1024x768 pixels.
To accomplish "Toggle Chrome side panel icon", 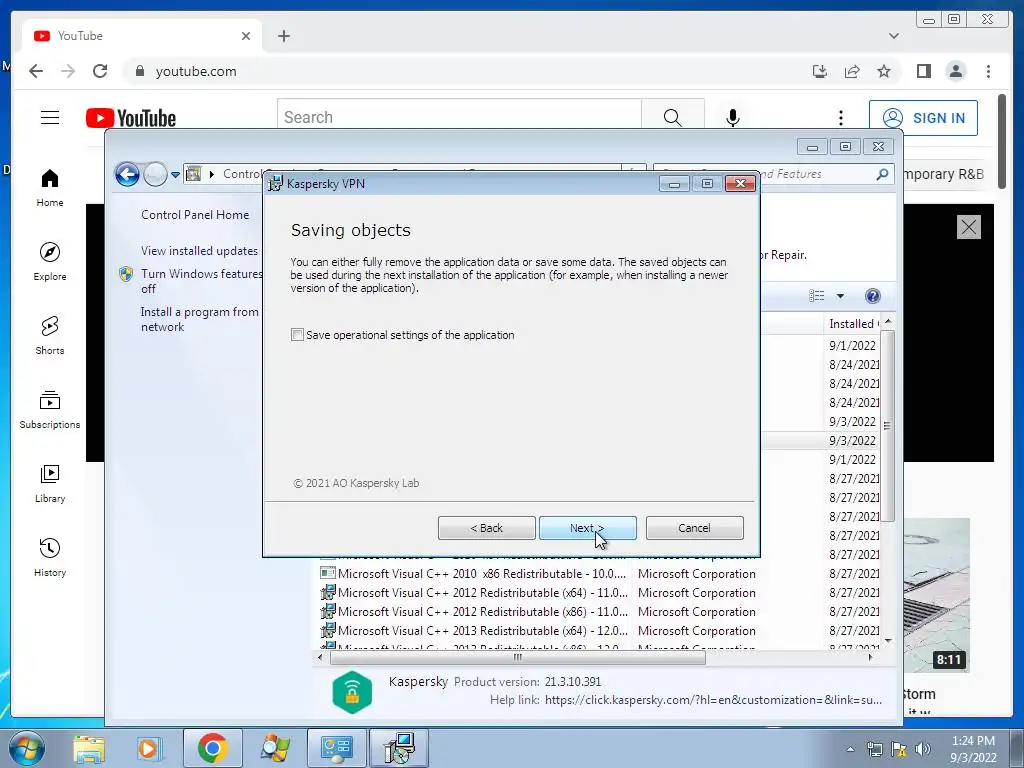I will tap(923, 71).
